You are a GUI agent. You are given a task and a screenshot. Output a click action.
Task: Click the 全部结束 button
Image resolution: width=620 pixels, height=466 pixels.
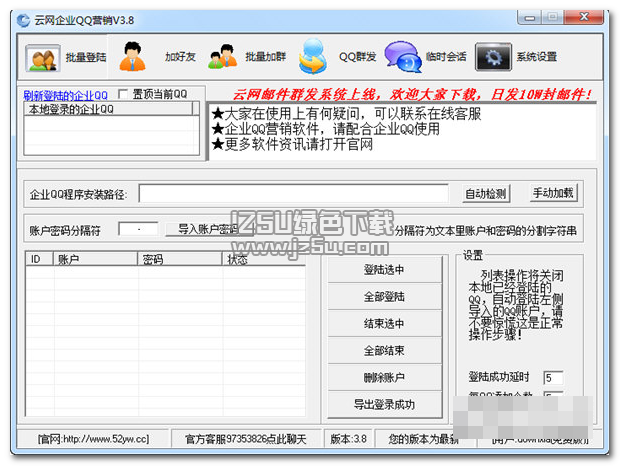384,350
